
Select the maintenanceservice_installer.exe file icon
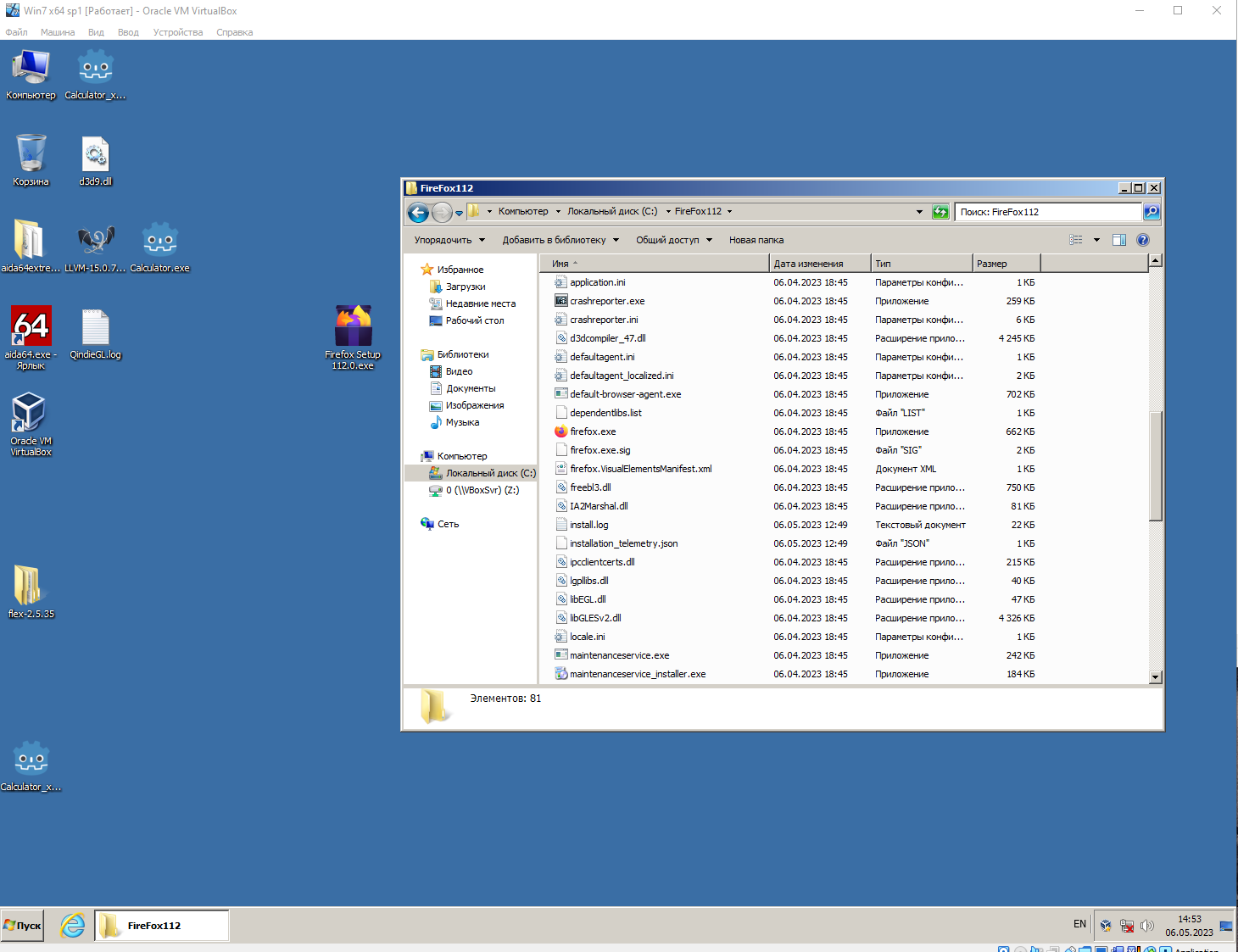click(560, 674)
